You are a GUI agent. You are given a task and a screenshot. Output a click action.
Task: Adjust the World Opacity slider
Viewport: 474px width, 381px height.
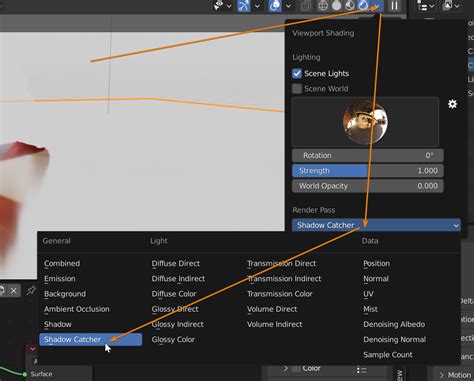[368, 186]
